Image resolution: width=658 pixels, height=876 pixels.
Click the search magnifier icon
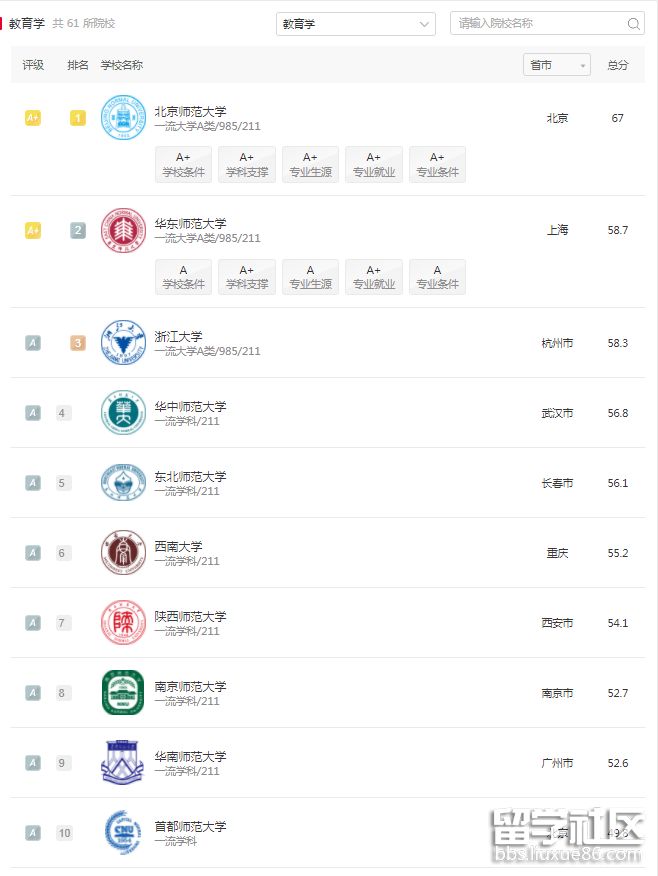coord(634,22)
